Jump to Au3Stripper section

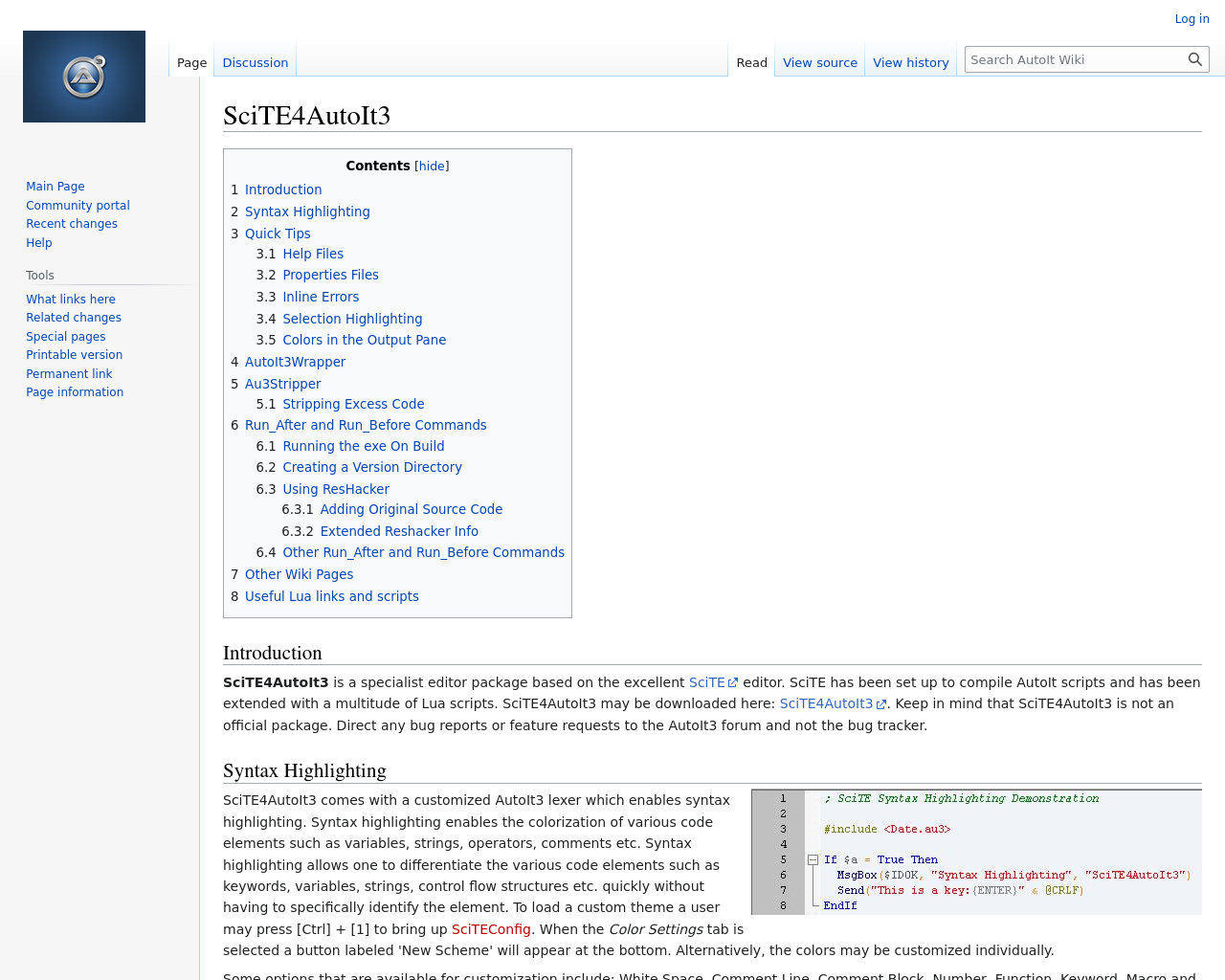[283, 384]
